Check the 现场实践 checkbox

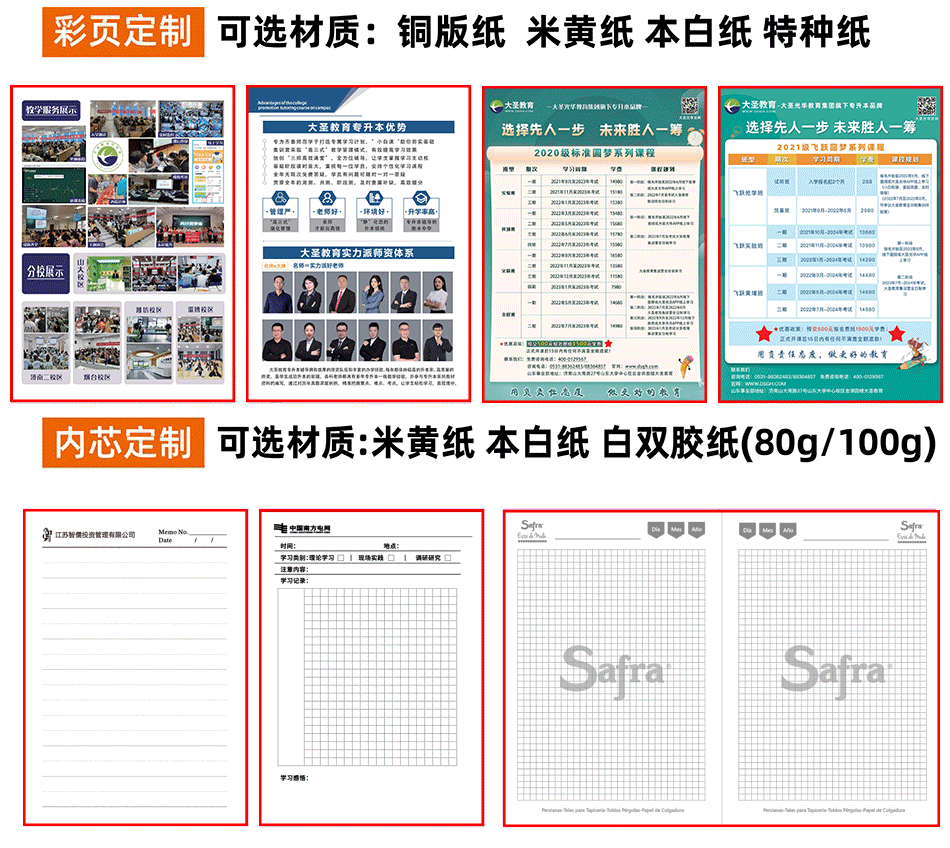click(x=391, y=558)
